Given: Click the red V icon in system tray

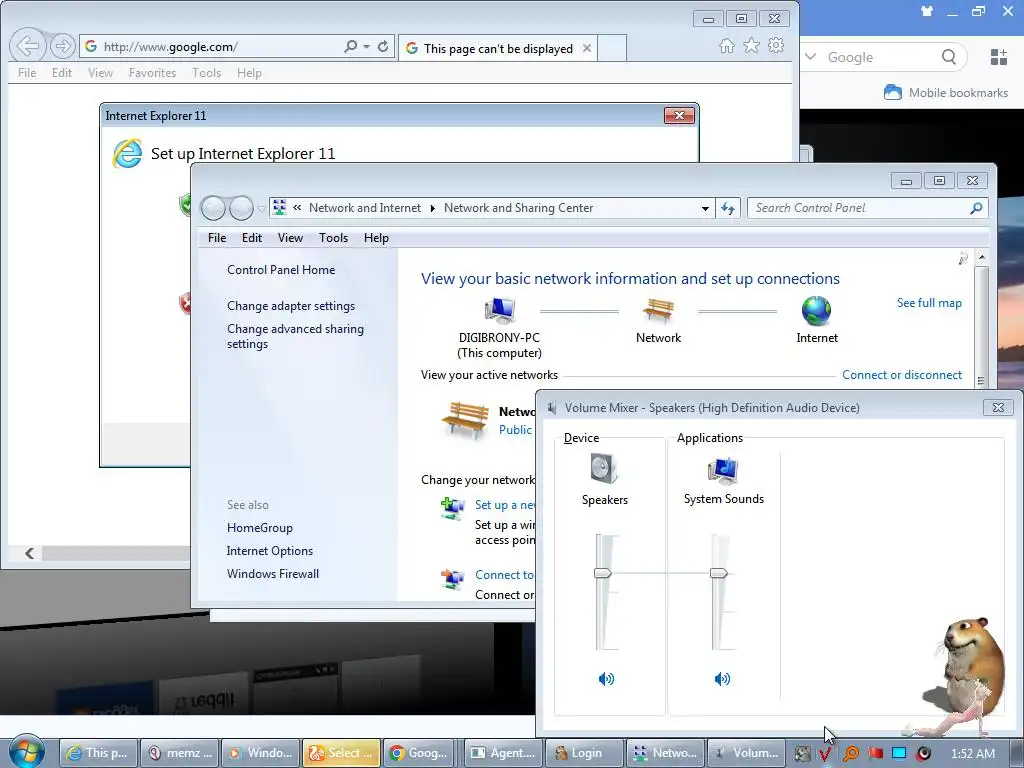Looking at the screenshot, I should coord(825,754).
